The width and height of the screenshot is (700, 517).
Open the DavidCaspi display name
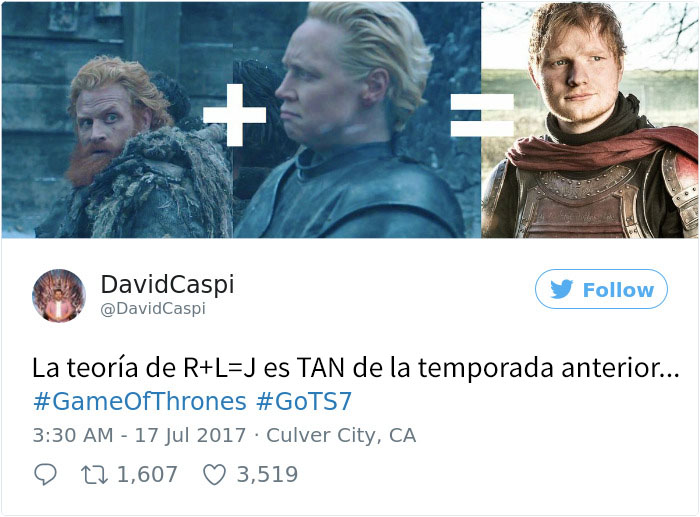click(x=167, y=284)
